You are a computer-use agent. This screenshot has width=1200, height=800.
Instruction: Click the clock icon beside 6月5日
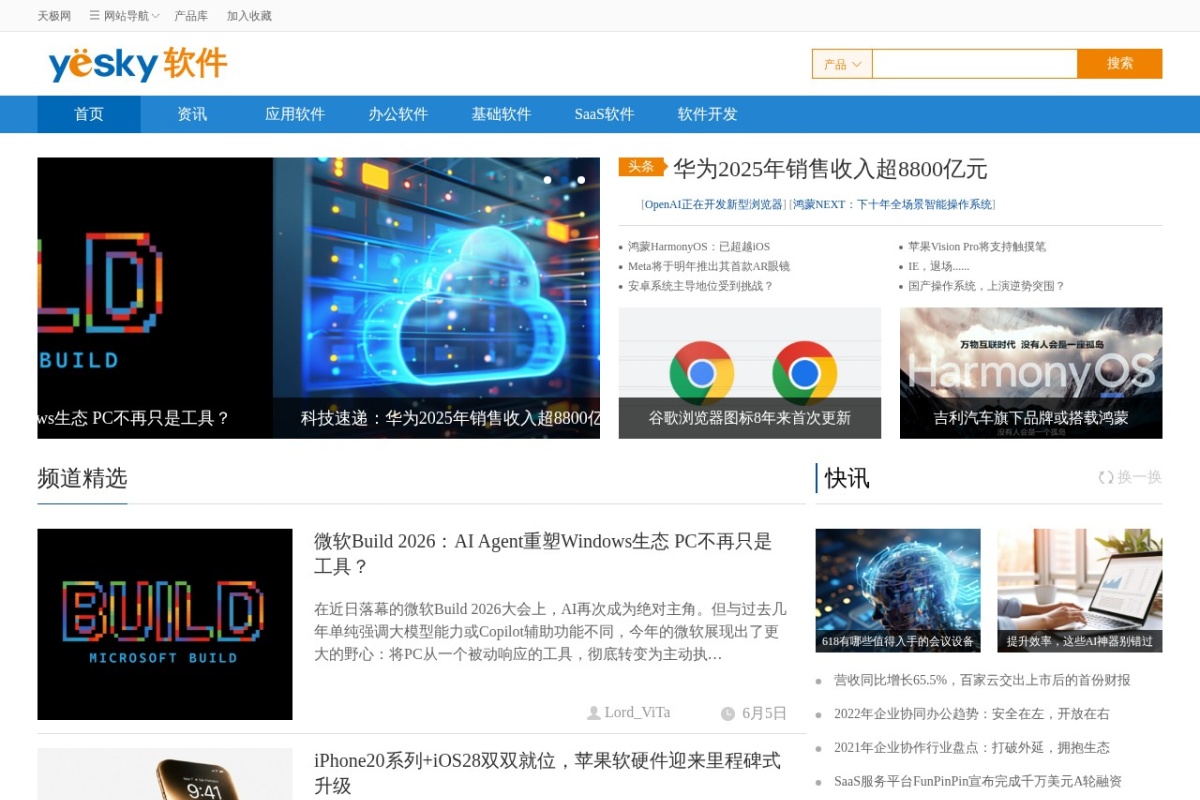[x=728, y=714]
